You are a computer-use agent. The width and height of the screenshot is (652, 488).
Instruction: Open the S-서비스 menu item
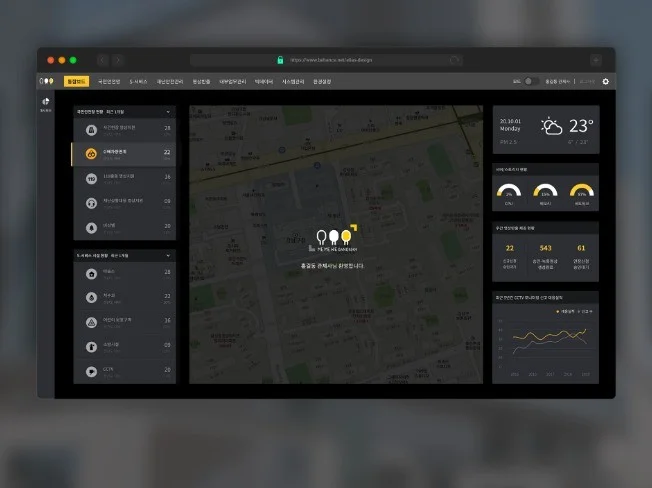pos(138,81)
